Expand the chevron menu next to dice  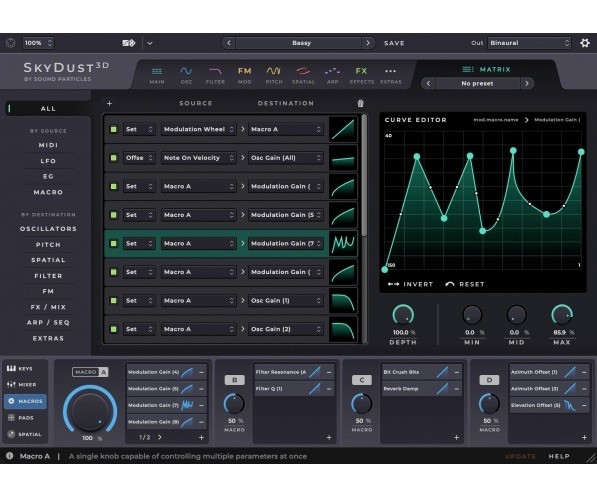point(150,43)
